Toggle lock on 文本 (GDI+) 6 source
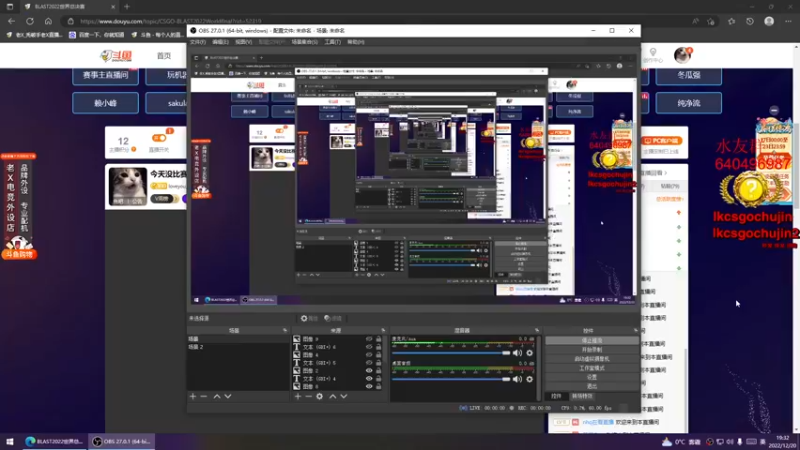This screenshot has height=450, width=800. click(379, 347)
